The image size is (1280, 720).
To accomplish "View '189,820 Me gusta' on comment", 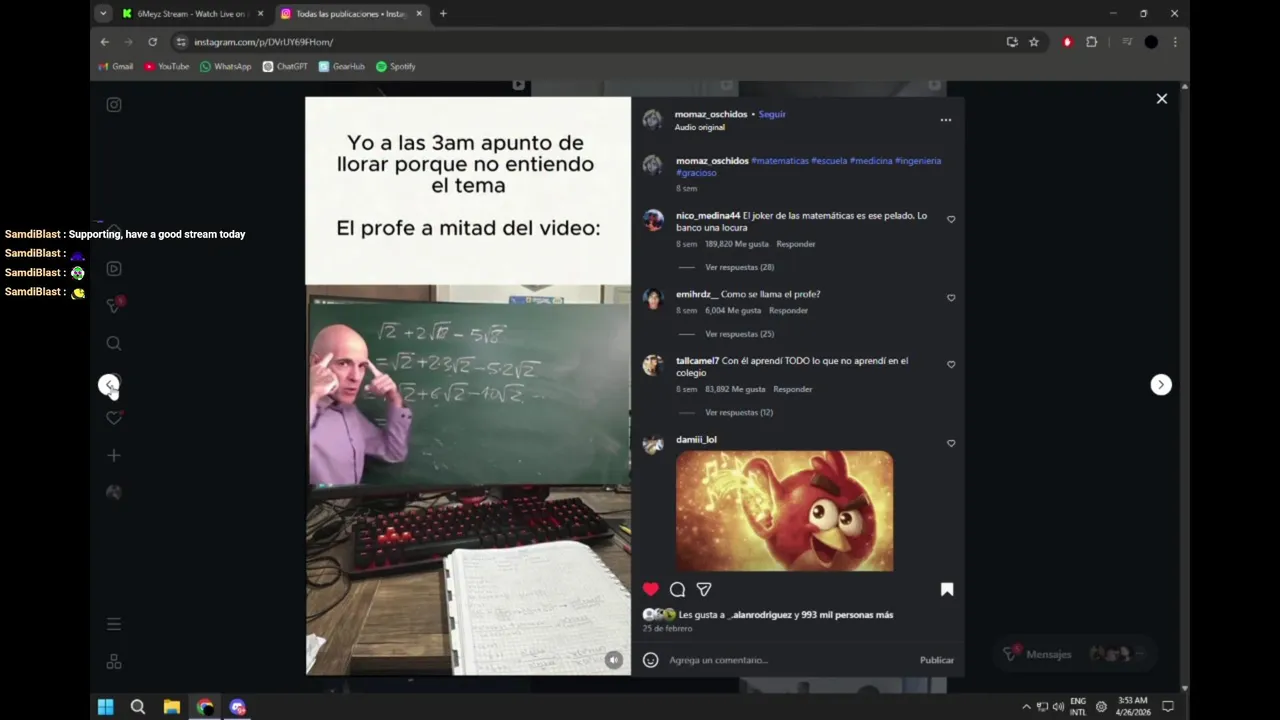I will 737,244.
